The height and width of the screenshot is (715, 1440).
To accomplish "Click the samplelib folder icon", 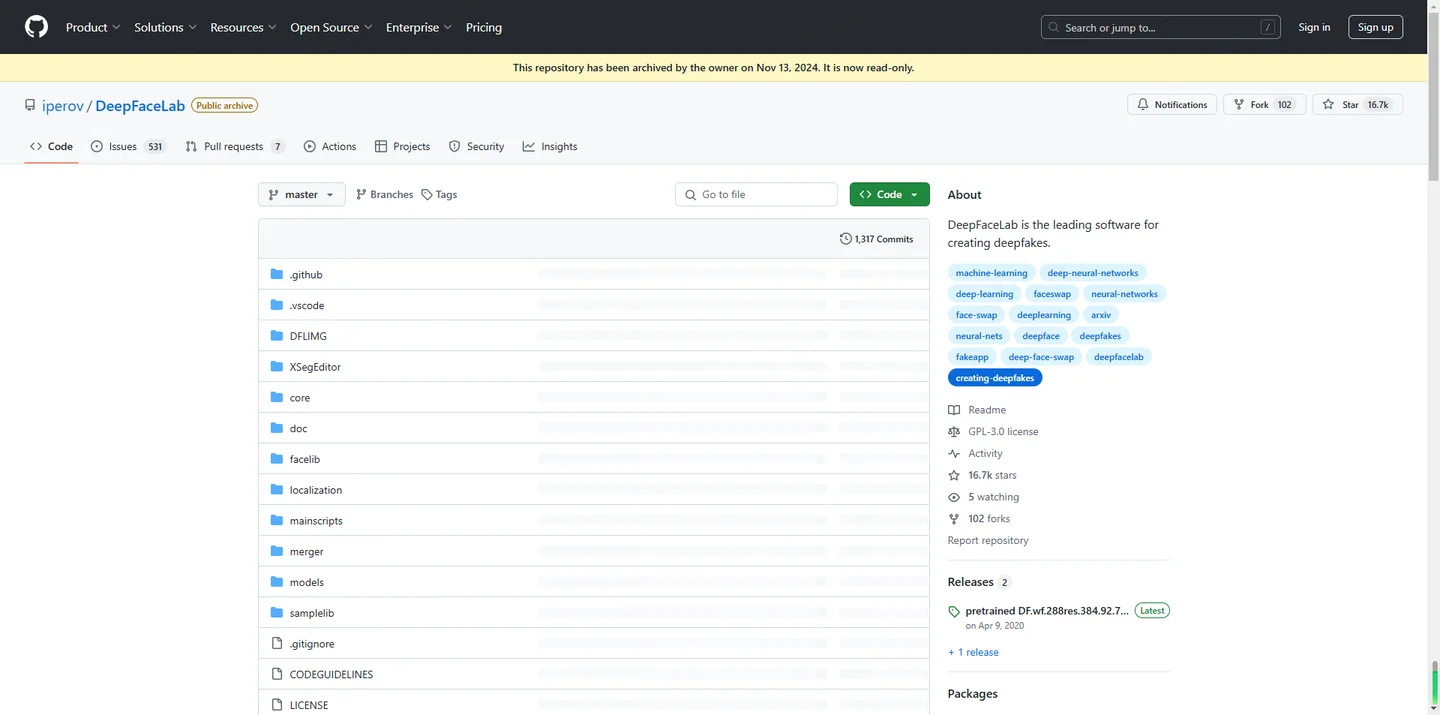I will (x=277, y=613).
